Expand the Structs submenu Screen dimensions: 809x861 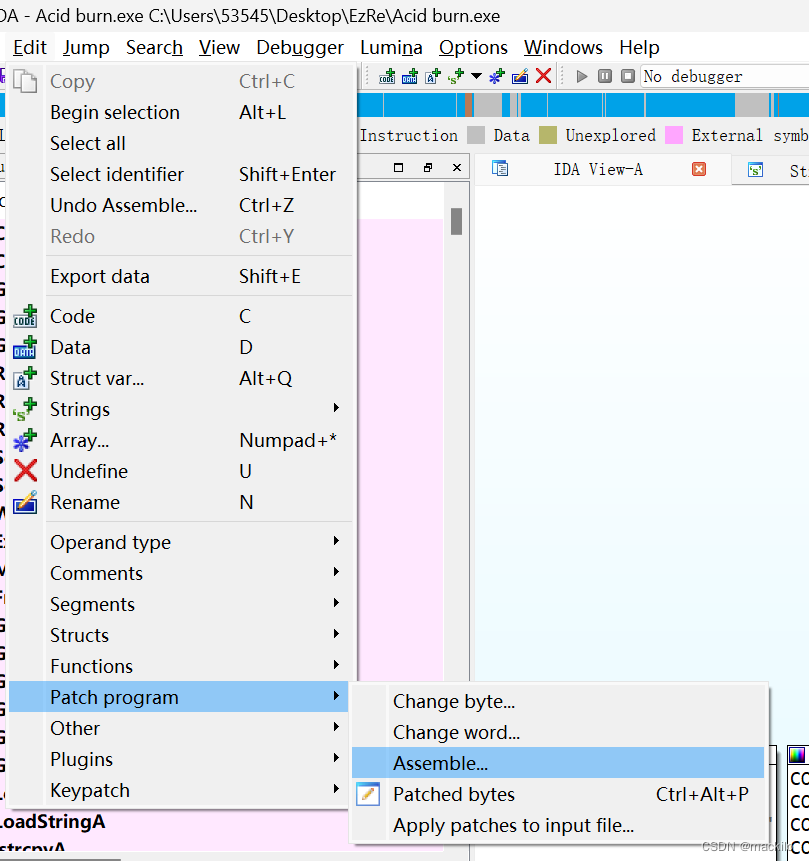coord(179,635)
